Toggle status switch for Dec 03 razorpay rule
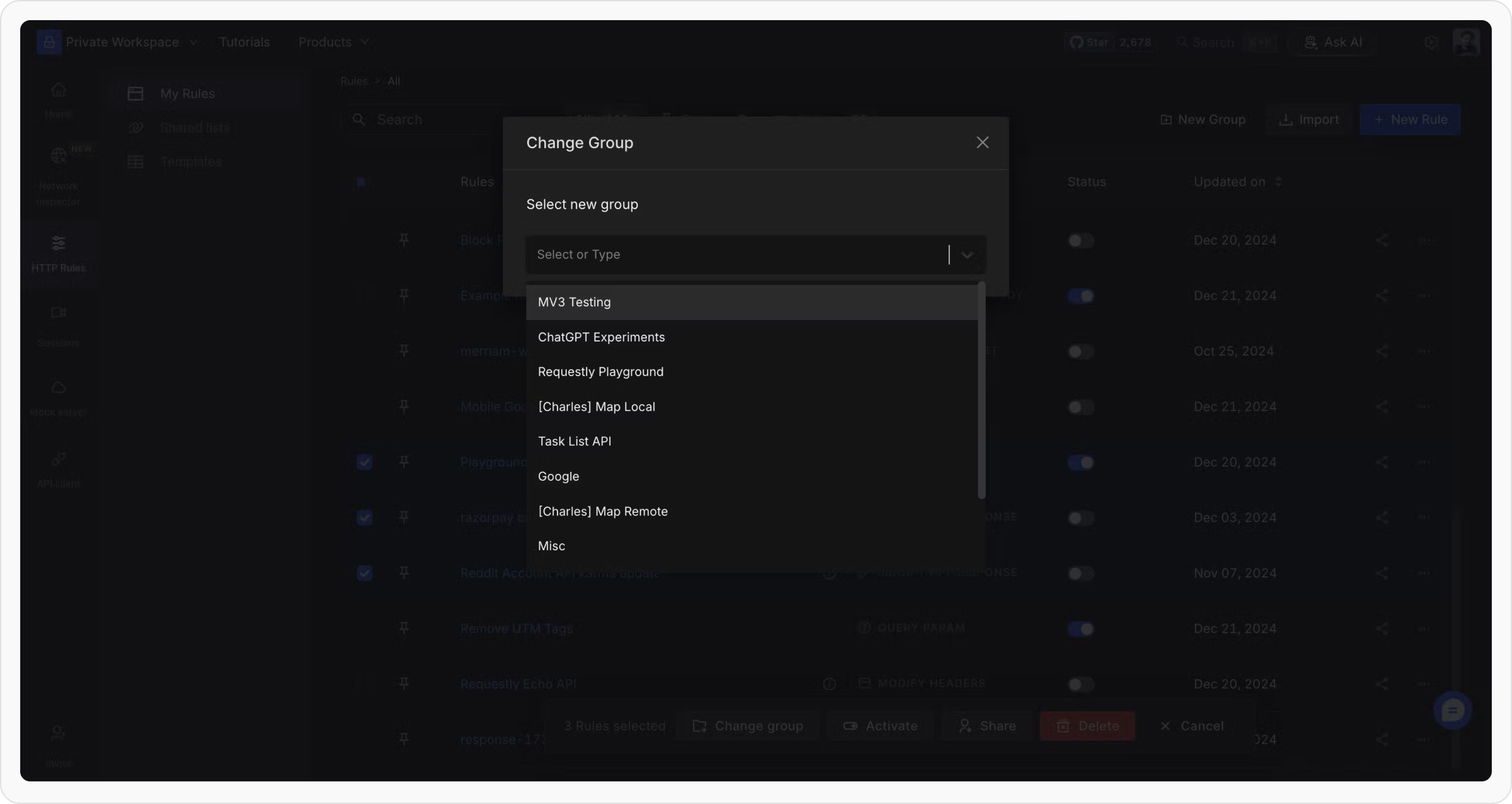Screen dimensions: 1512x804 point(1081,518)
